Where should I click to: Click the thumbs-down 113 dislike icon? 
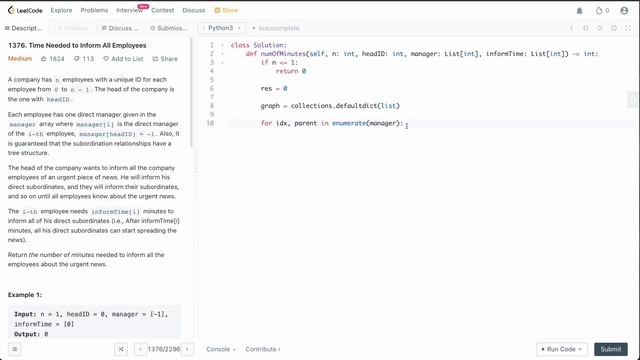pyautogui.click(x=76, y=59)
